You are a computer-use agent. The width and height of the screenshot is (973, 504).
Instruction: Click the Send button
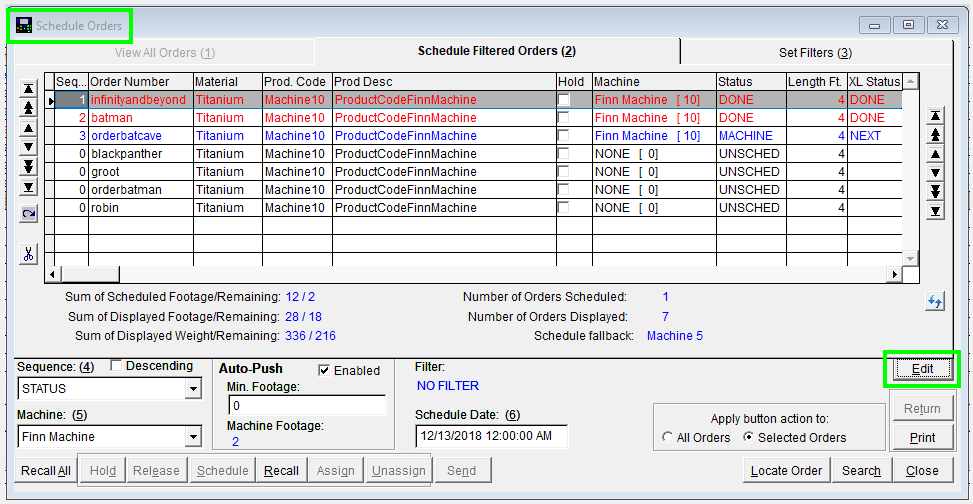coord(462,471)
